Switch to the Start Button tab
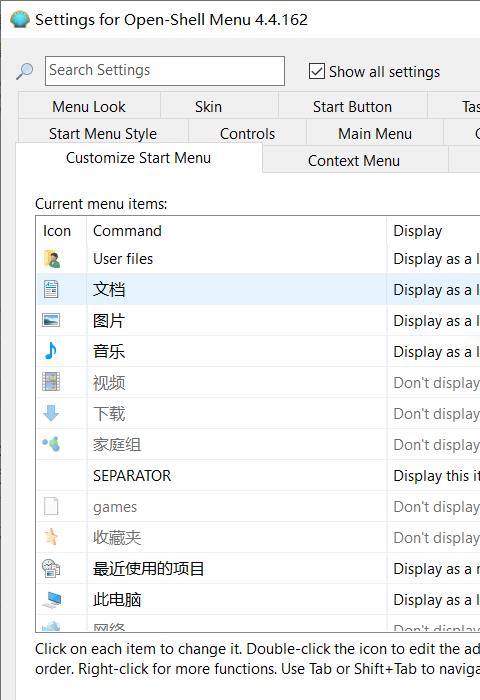 click(352, 107)
